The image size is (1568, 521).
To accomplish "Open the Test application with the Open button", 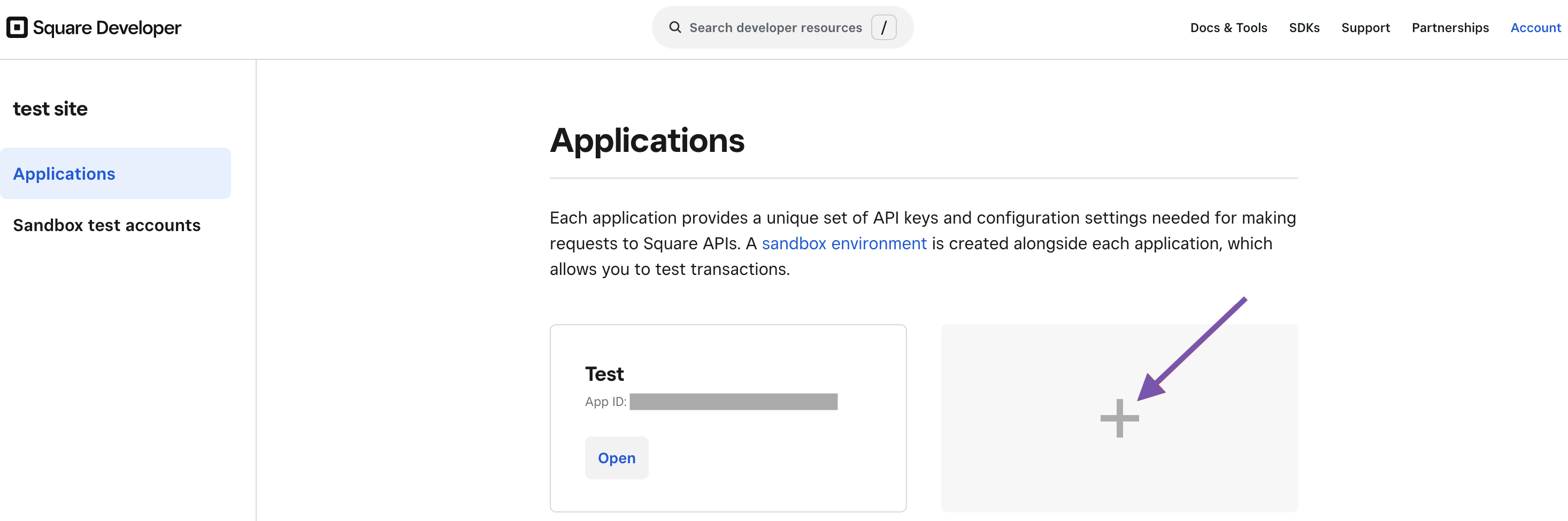I will click(x=616, y=457).
